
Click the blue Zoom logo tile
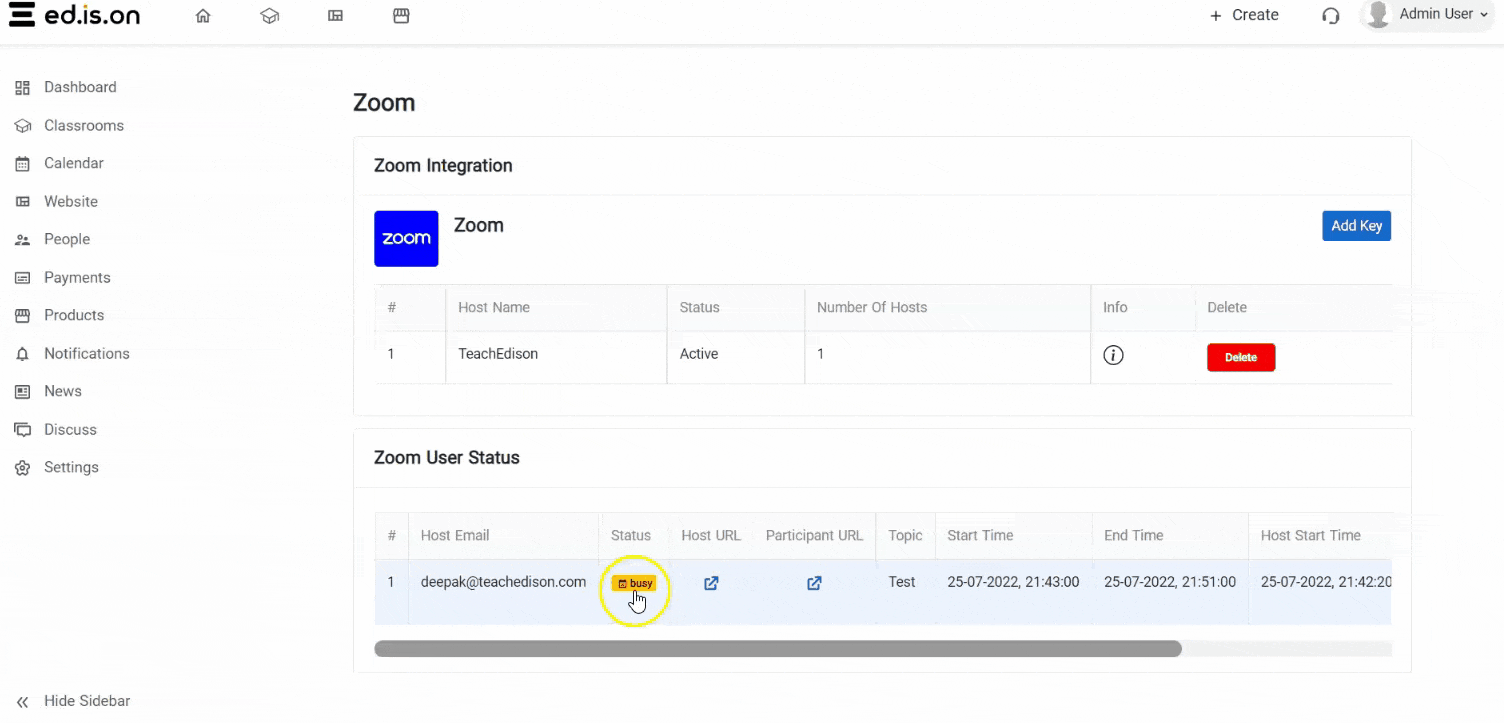pyautogui.click(x=406, y=239)
